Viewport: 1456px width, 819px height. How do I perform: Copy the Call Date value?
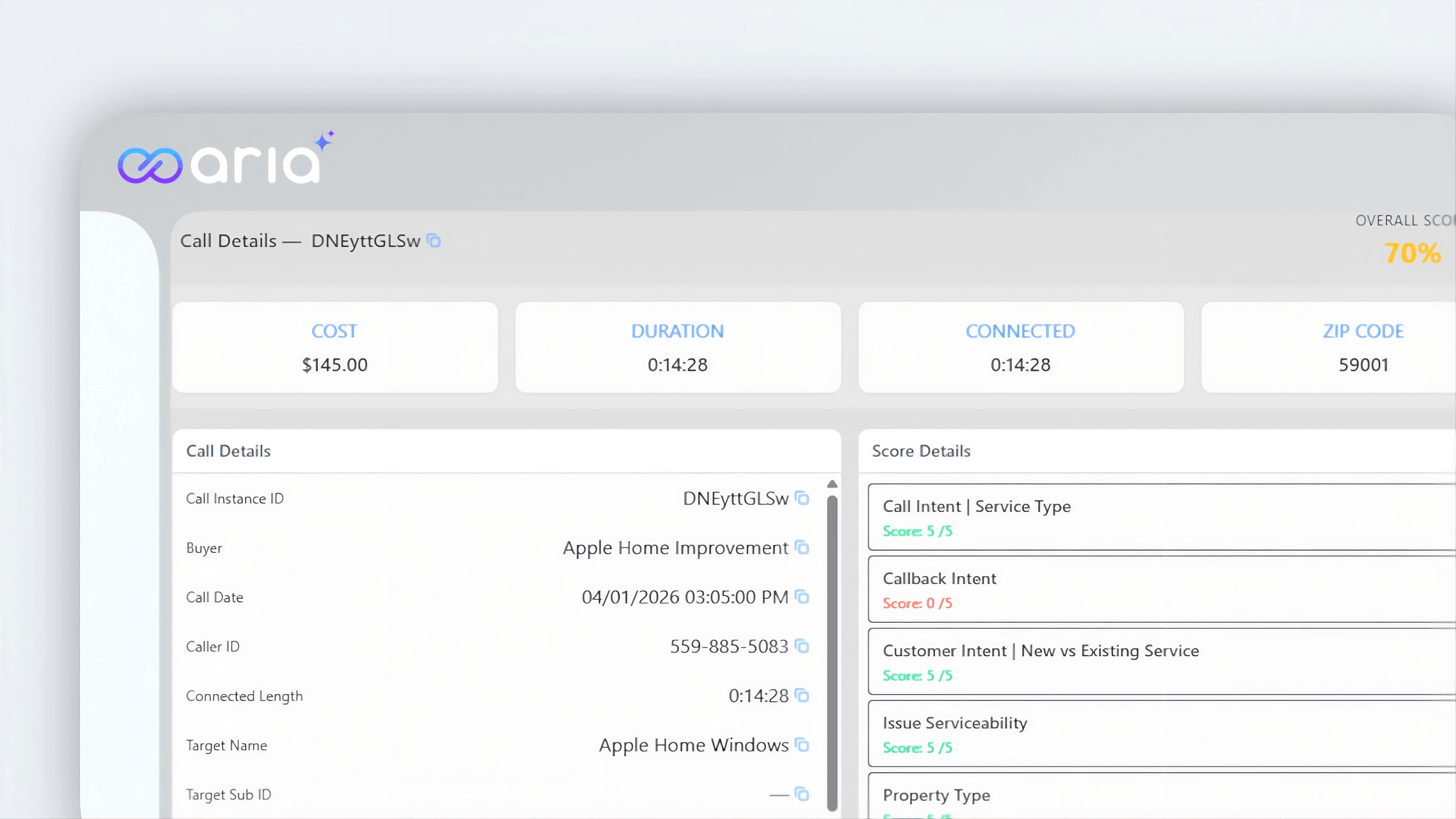(x=802, y=597)
